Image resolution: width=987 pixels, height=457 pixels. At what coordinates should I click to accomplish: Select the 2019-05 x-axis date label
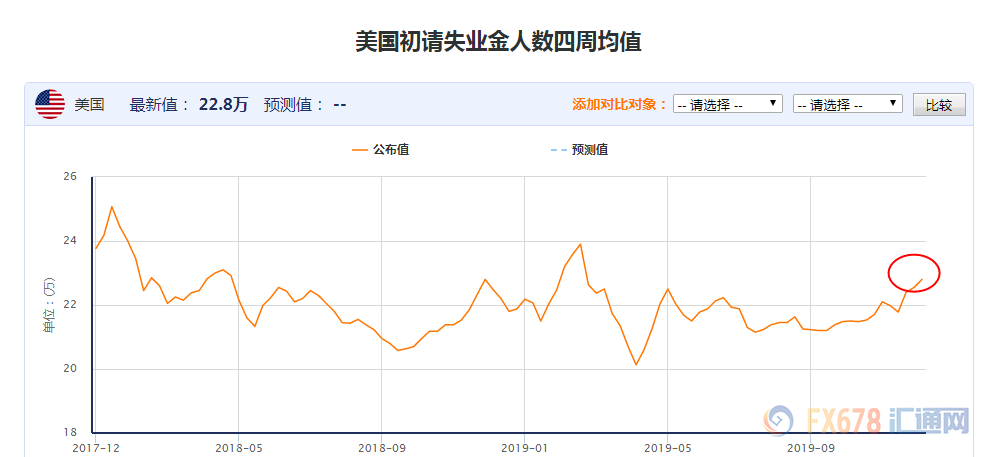[x=667, y=448]
